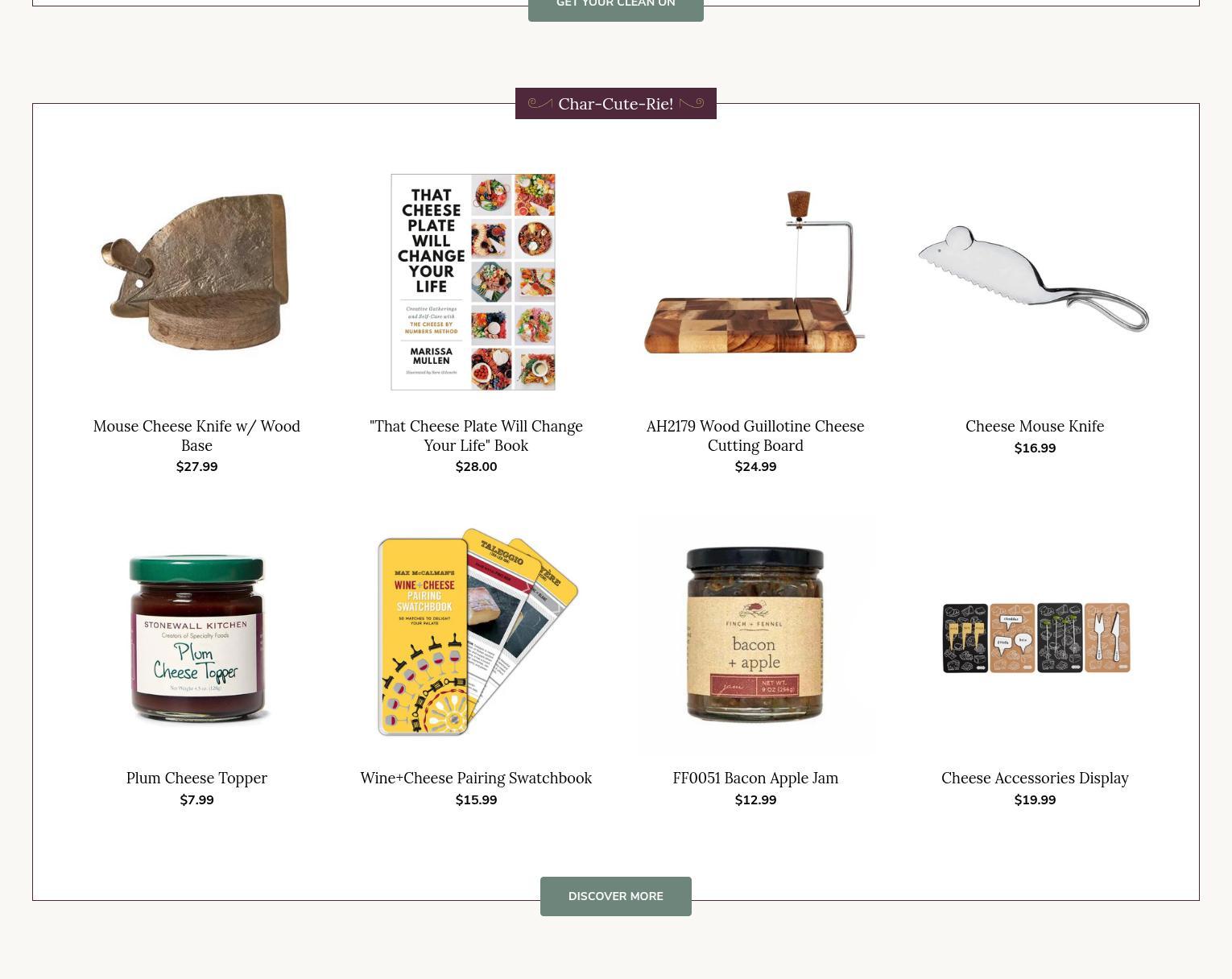Follow the "That Cheese Plate Will Change Your Life" Book link
The image size is (1232, 979).
pyautogui.click(x=476, y=436)
